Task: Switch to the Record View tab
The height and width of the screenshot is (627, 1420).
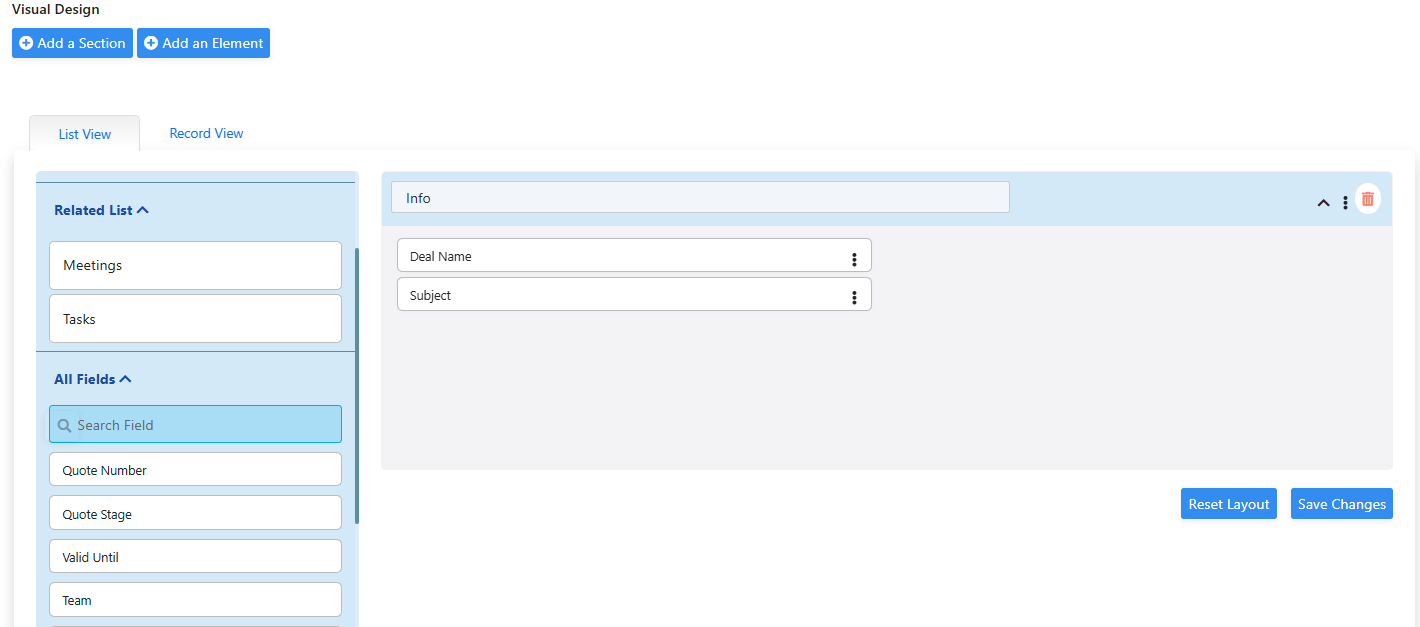Action: click(206, 133)
